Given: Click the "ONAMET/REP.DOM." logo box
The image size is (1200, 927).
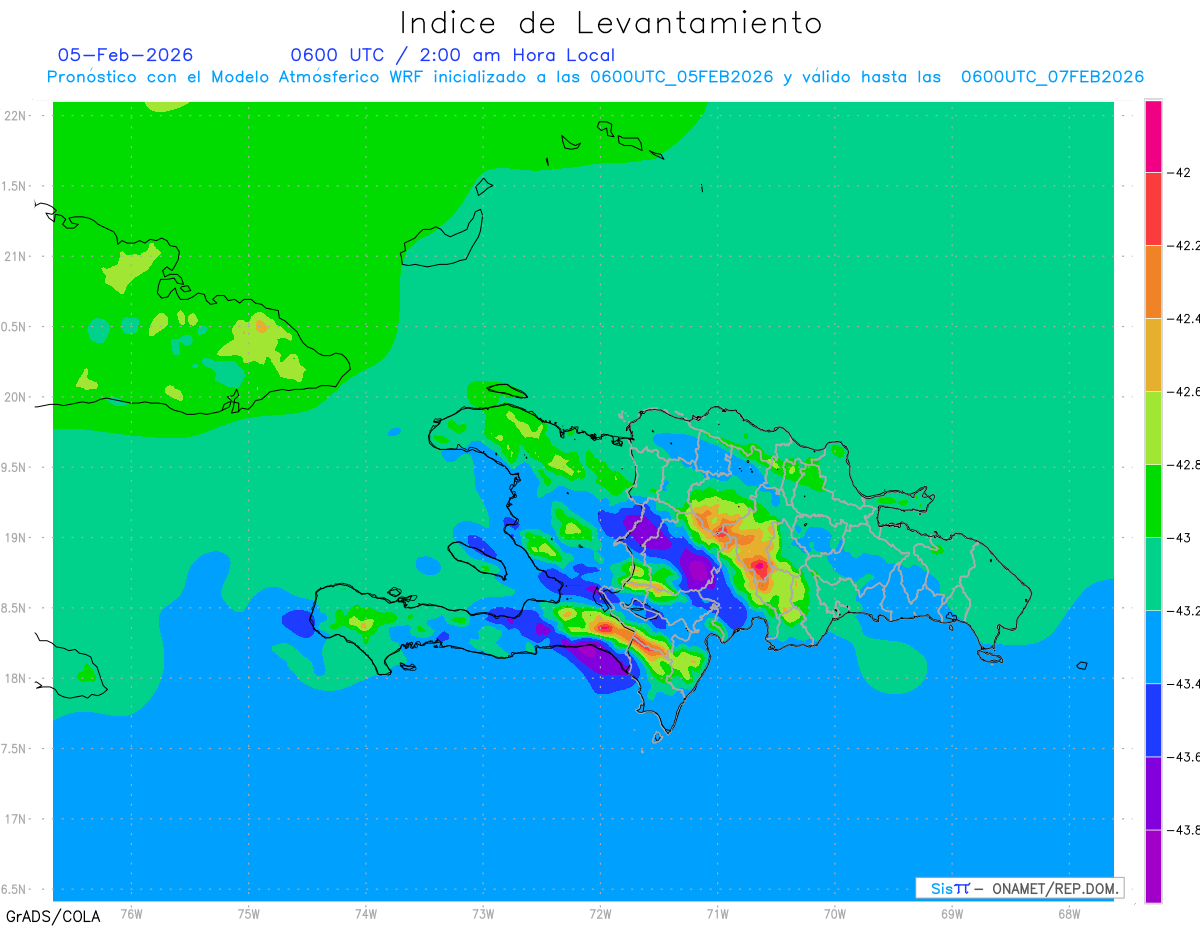Looking at the screenshot, I should pyautogui.click(x=1019, y=888).
